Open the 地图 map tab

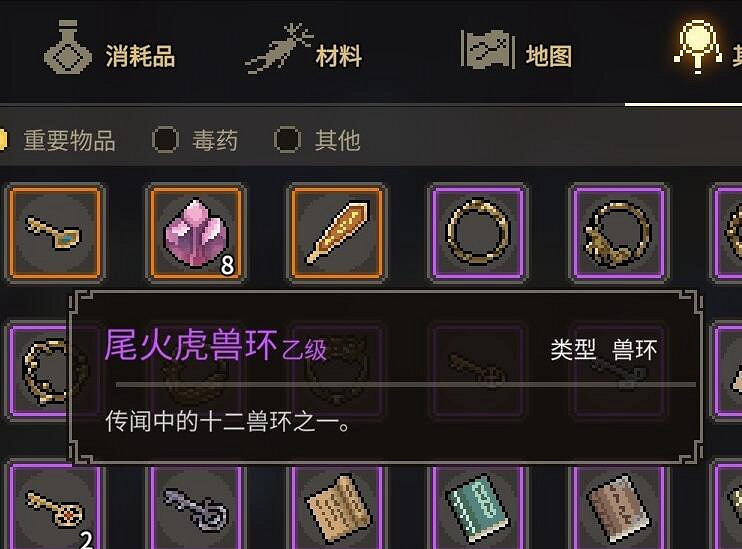click(517, 51)
